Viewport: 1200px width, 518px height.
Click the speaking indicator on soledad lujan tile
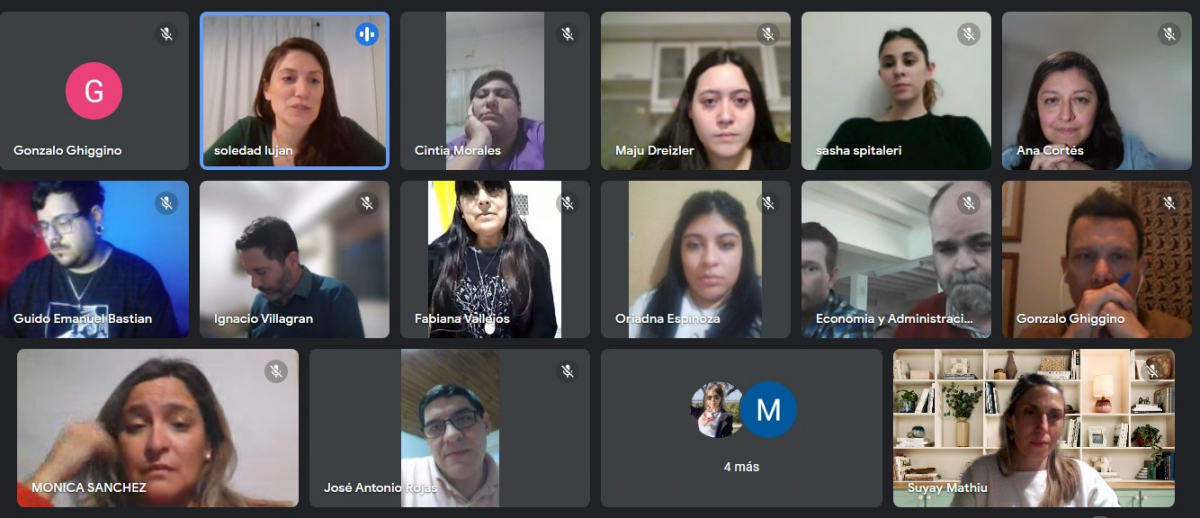click(x=367, y=34)
